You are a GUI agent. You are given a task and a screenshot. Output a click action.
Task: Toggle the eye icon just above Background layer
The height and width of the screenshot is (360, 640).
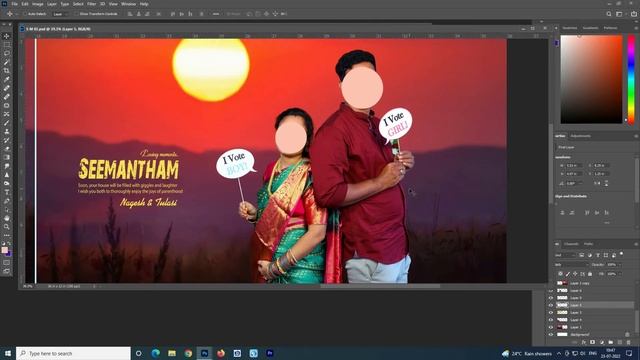point(551,327)
